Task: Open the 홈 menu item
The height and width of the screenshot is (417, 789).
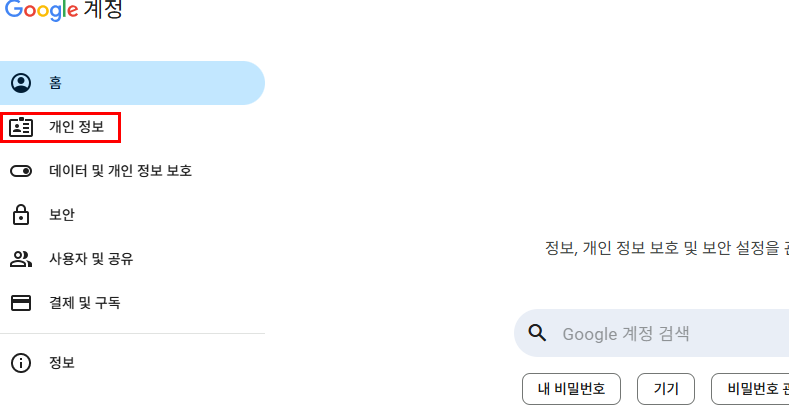Action: tap(132, 83)
